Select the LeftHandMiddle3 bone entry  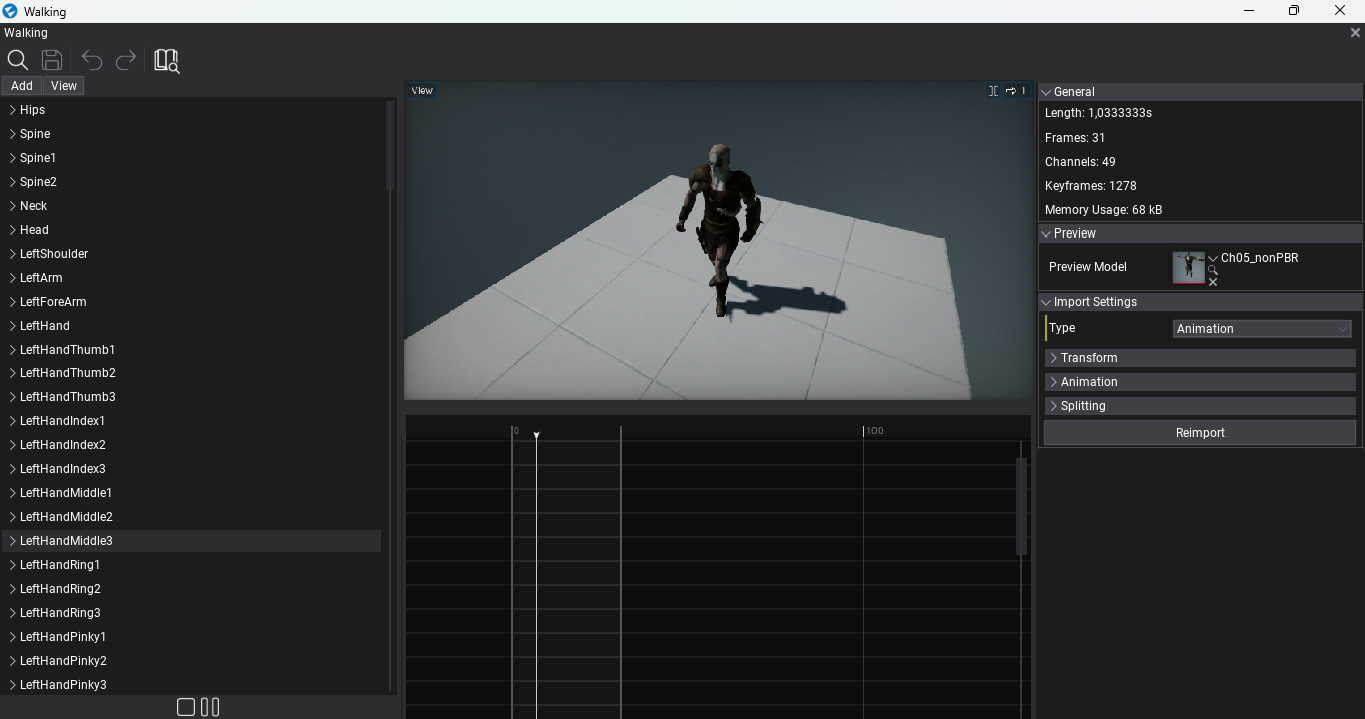[x=65, y=540]
